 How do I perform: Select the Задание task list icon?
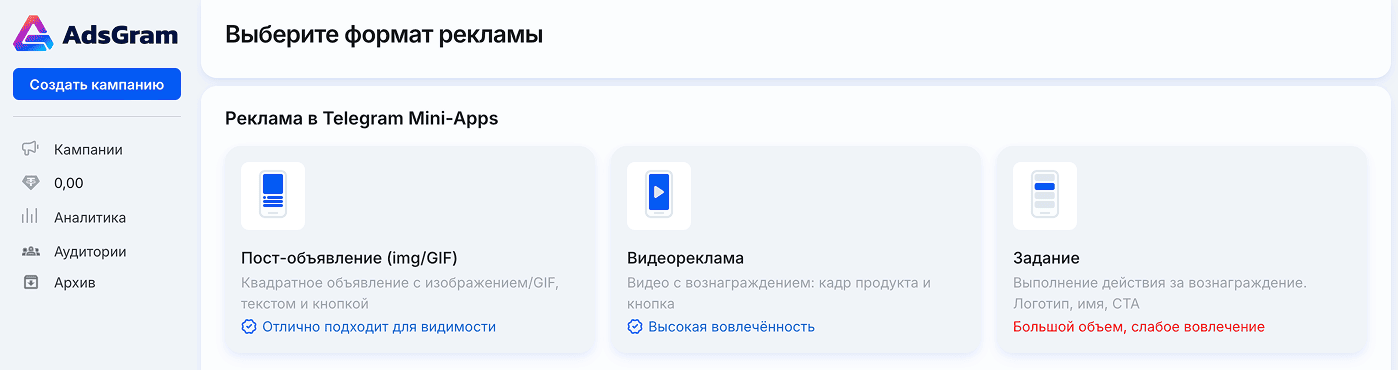pos(1045,196)
